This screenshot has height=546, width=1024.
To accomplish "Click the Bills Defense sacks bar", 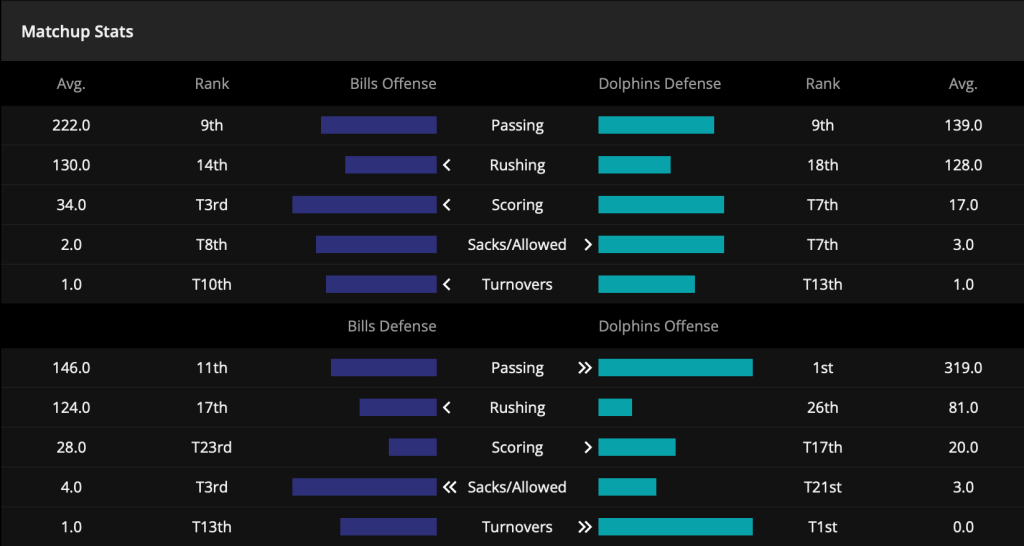I will point(364,487).
